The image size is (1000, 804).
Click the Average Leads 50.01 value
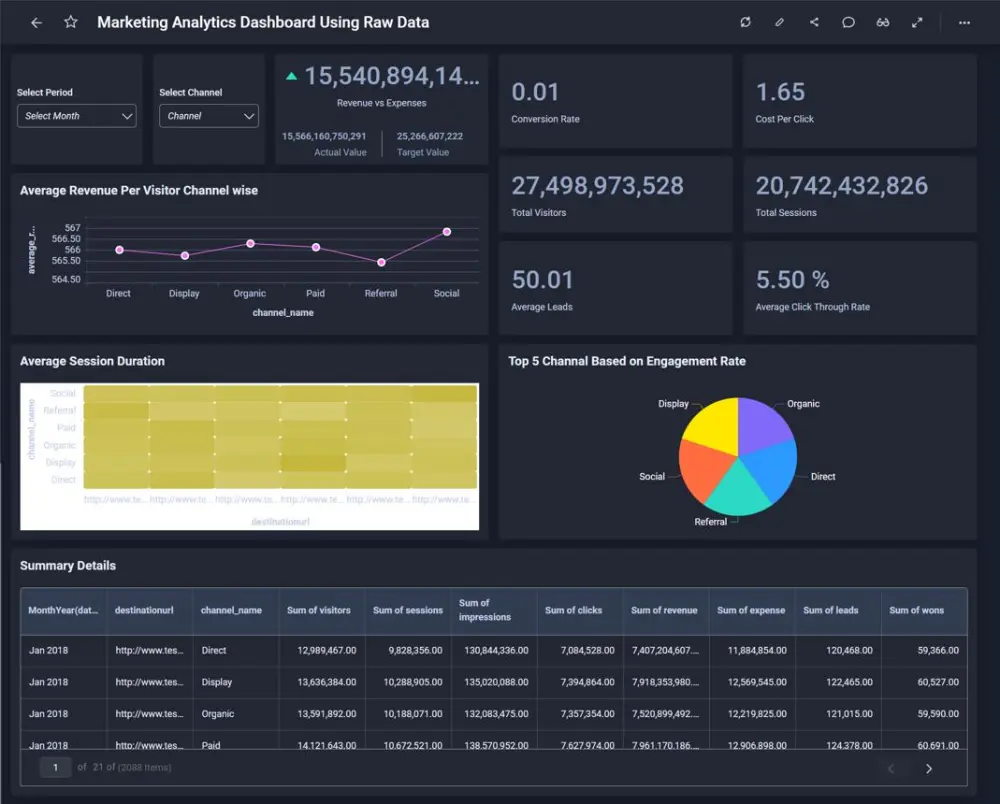tap(543, 280)
